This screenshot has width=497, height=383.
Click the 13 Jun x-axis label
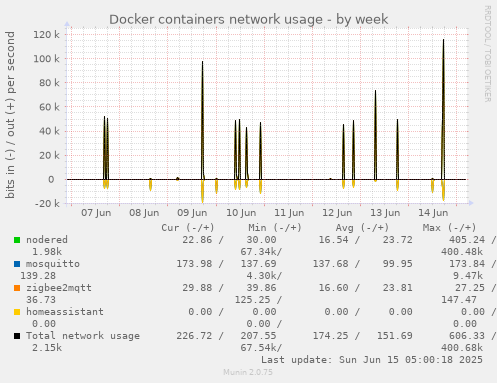point(385,213)
